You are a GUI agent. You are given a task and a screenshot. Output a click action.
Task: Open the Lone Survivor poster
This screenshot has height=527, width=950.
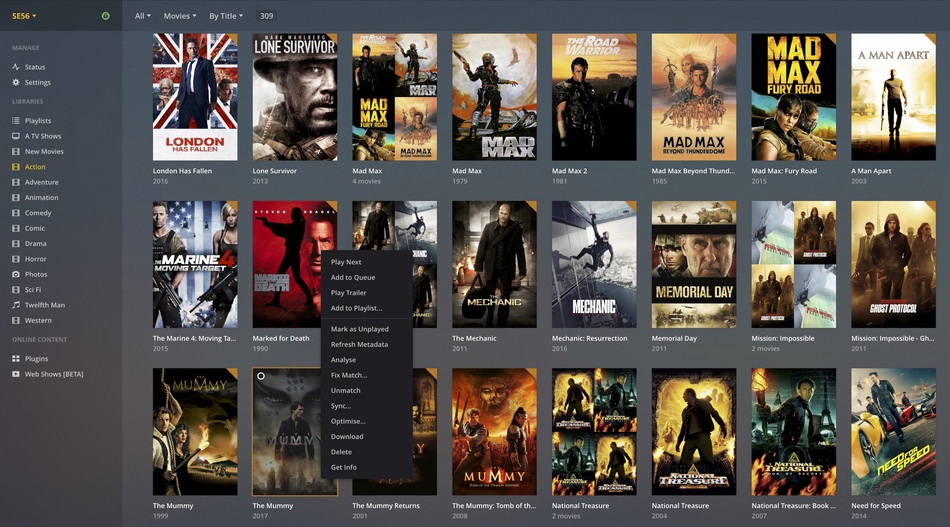295,97
